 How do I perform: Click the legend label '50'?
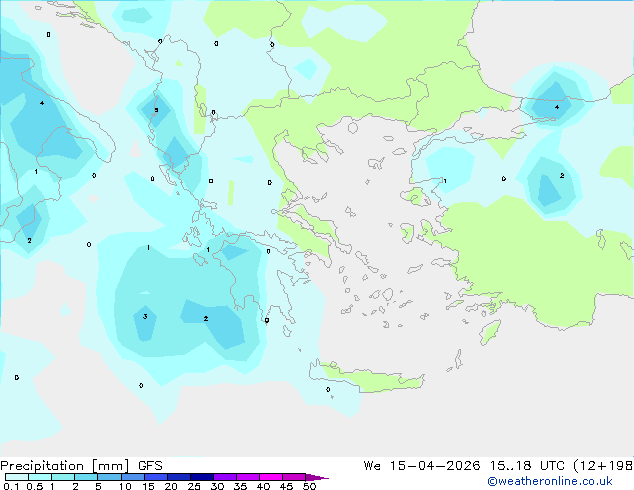[310, 486]
